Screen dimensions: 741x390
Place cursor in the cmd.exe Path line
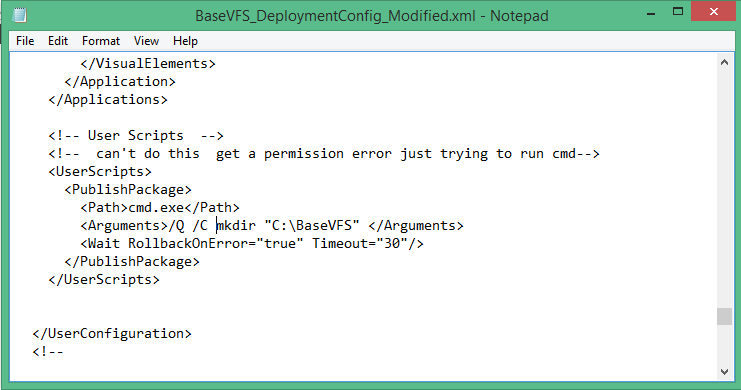tap(160, 208)
